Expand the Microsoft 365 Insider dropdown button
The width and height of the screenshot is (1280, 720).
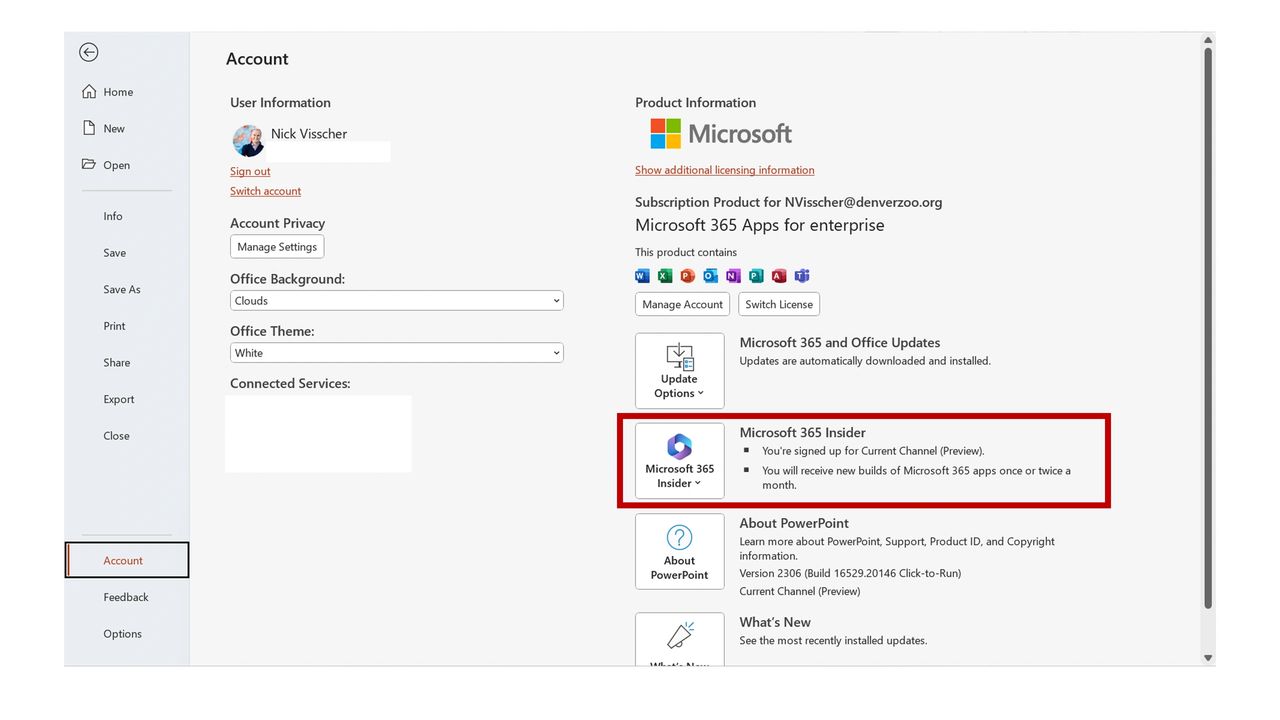click(x=680, y=461)
